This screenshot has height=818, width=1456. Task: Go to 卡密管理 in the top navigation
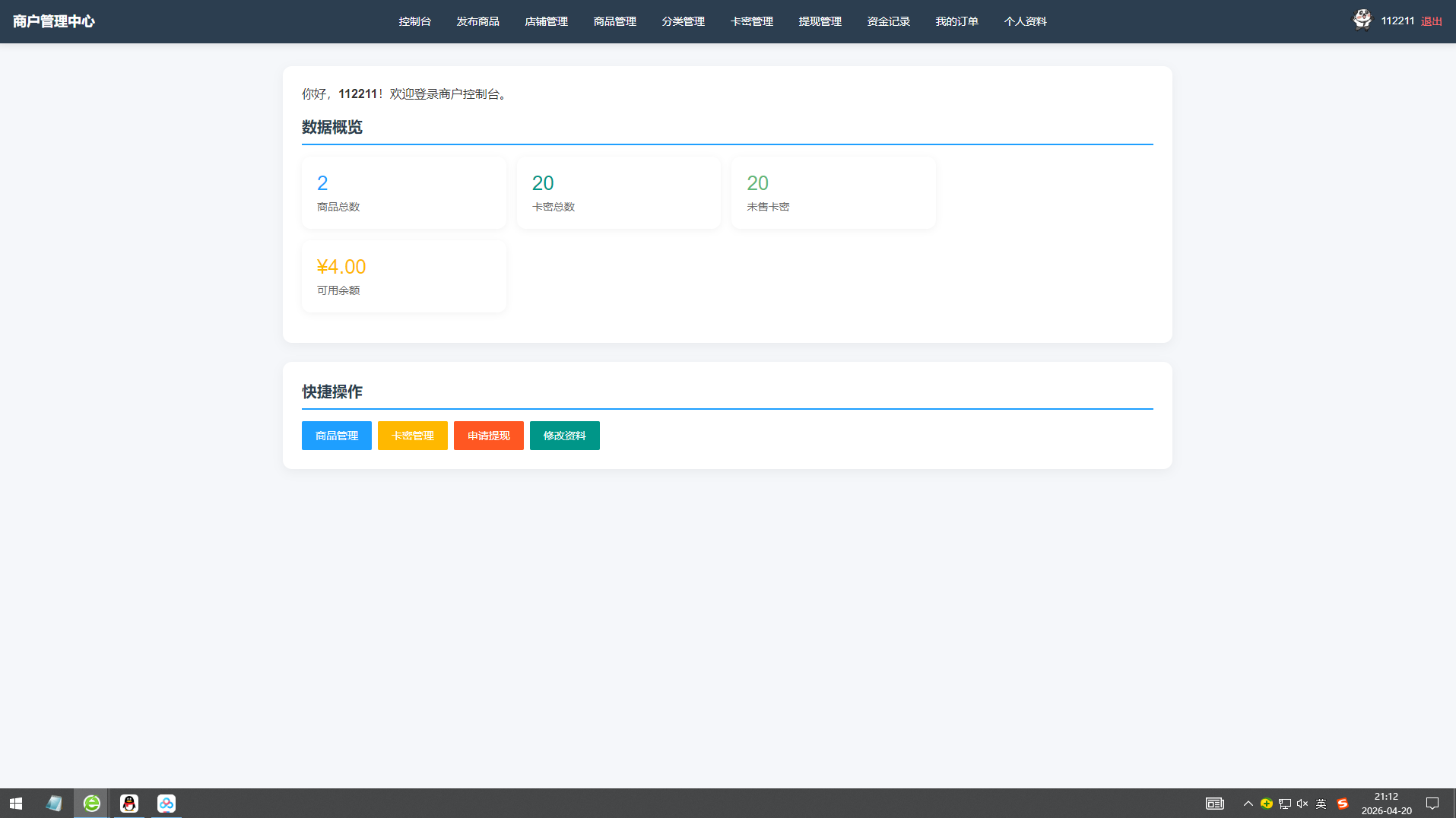[751, 21]
